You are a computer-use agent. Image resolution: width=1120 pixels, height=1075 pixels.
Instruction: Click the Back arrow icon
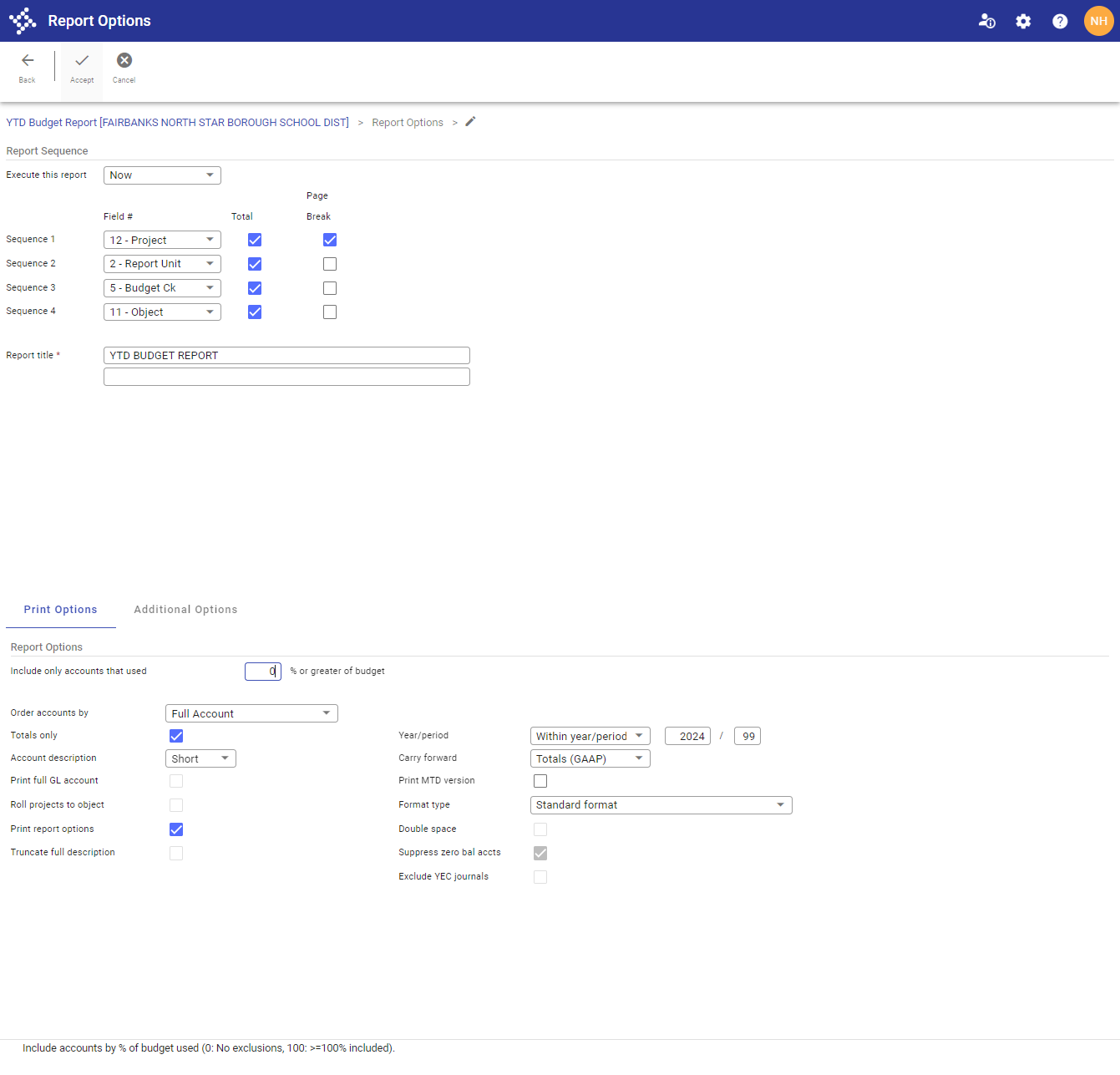pos(28,60)
